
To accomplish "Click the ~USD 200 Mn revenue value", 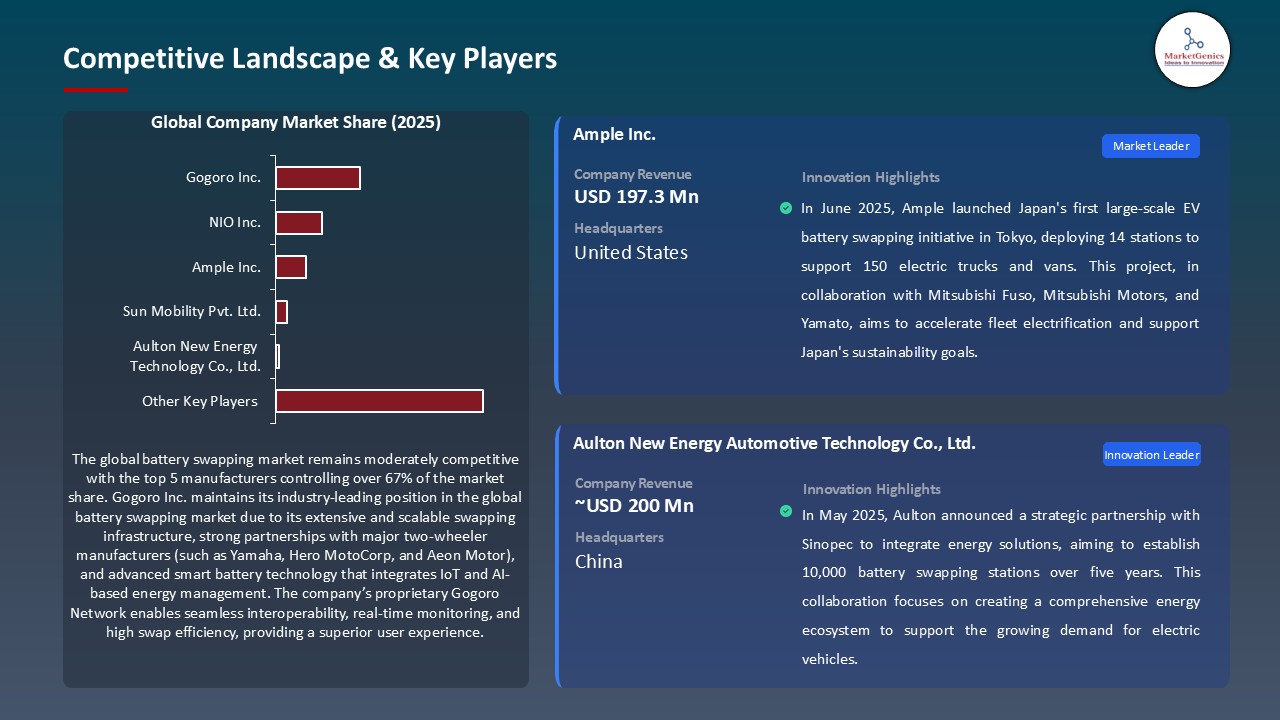I will click(x=634, y=506).
